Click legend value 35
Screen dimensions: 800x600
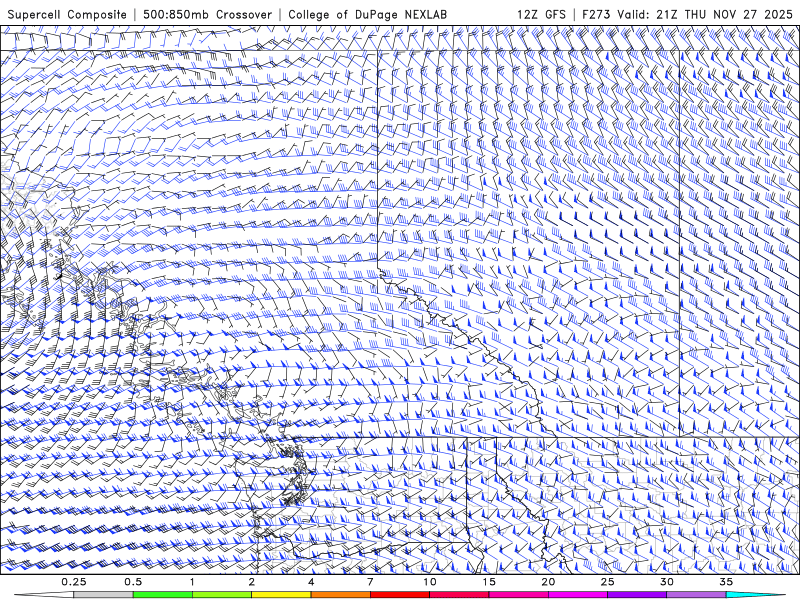coord(726,582)
